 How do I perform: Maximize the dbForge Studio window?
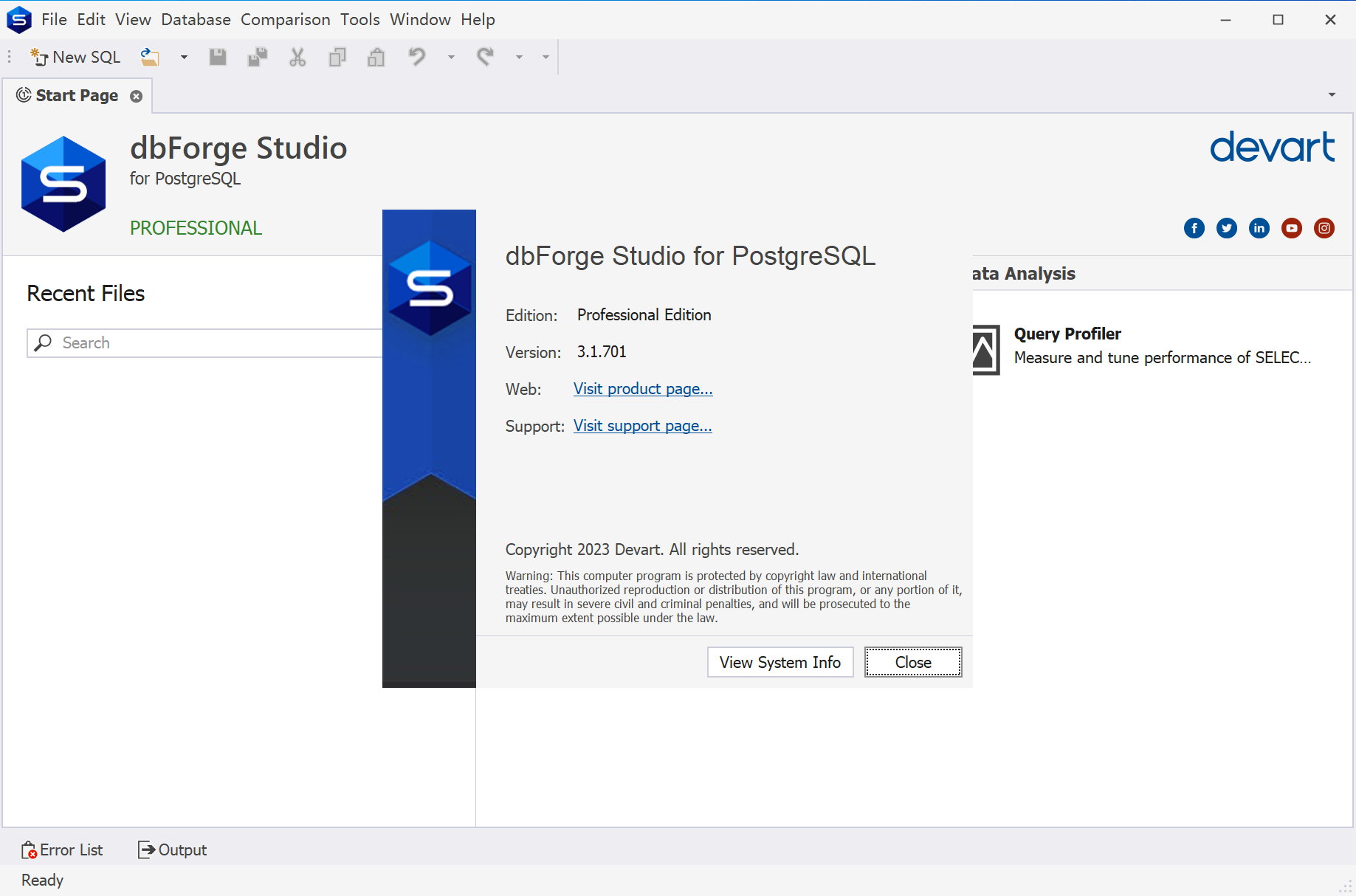click(x=1278, y=20)
